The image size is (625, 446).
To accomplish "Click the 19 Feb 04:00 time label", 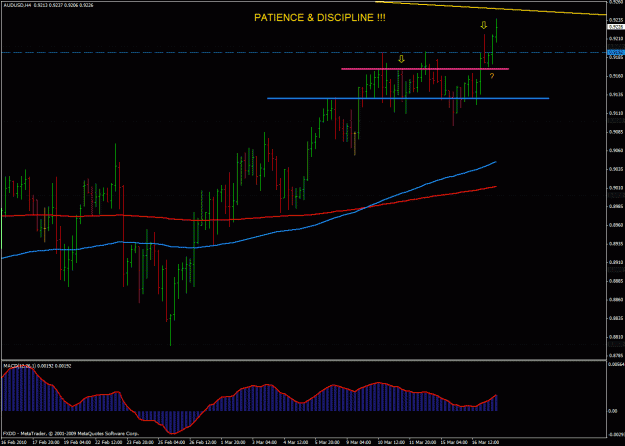I will pyautogui.click(x=77, y=442).
